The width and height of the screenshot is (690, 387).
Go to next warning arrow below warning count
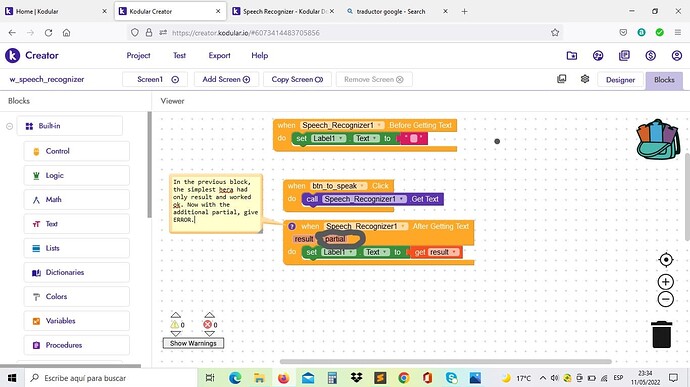176,334
